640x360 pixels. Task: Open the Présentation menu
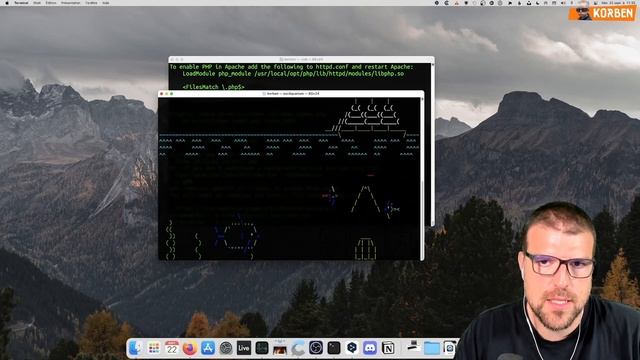pos(71,3)
